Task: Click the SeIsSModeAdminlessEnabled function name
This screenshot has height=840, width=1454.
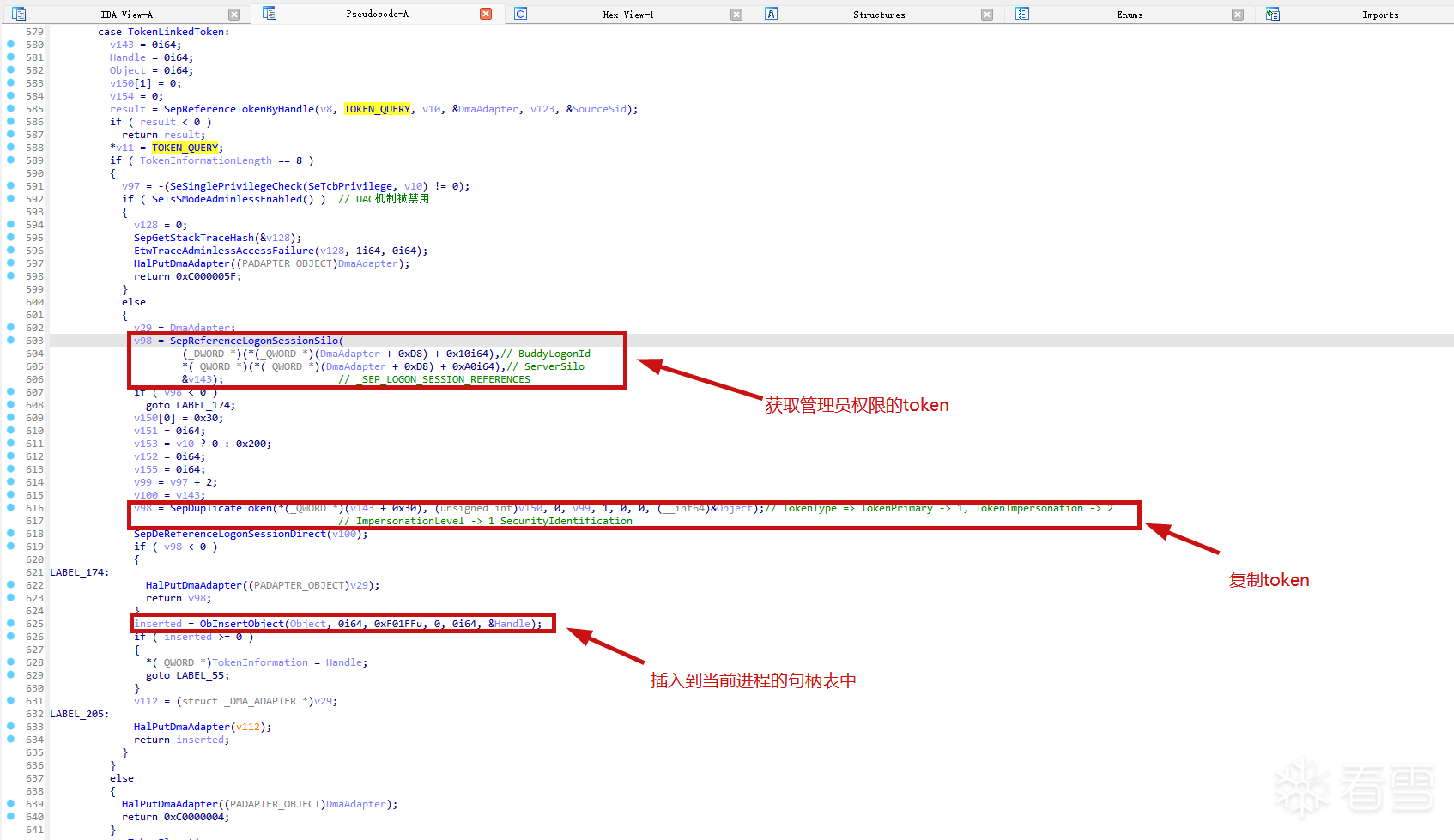Action: point(228,198)
